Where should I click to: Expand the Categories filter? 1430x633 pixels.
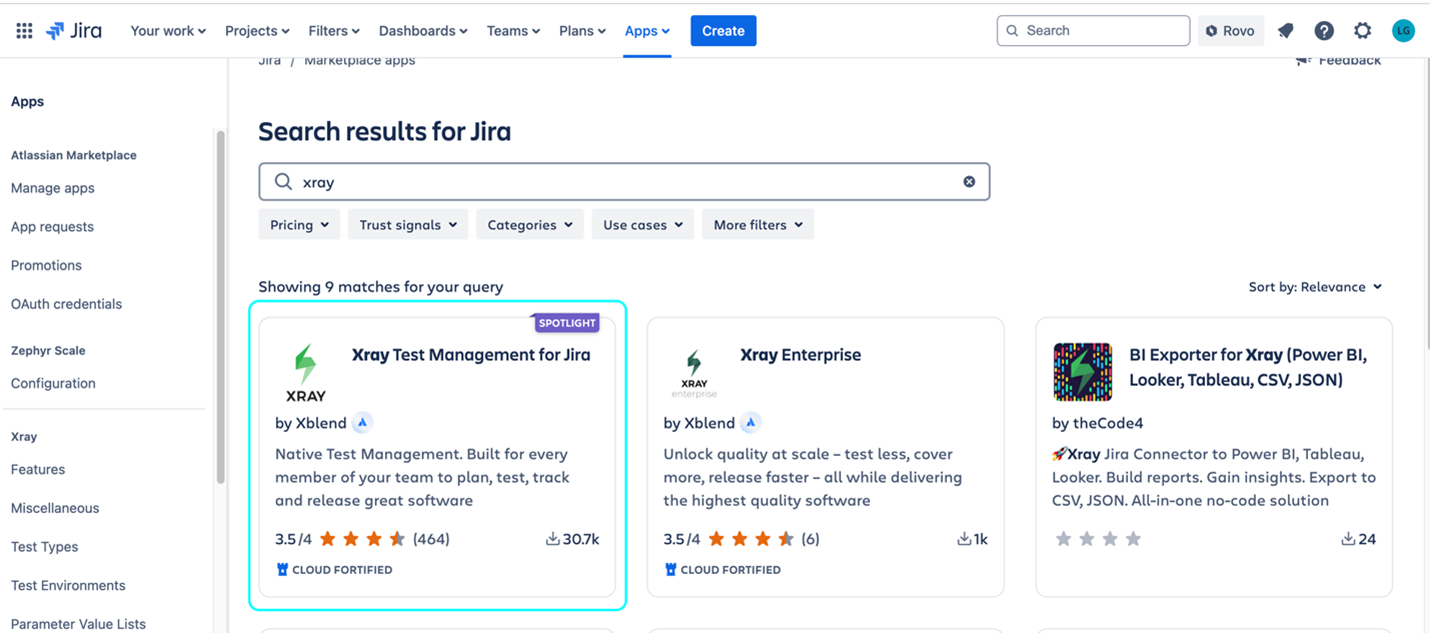tap(530, 225)
